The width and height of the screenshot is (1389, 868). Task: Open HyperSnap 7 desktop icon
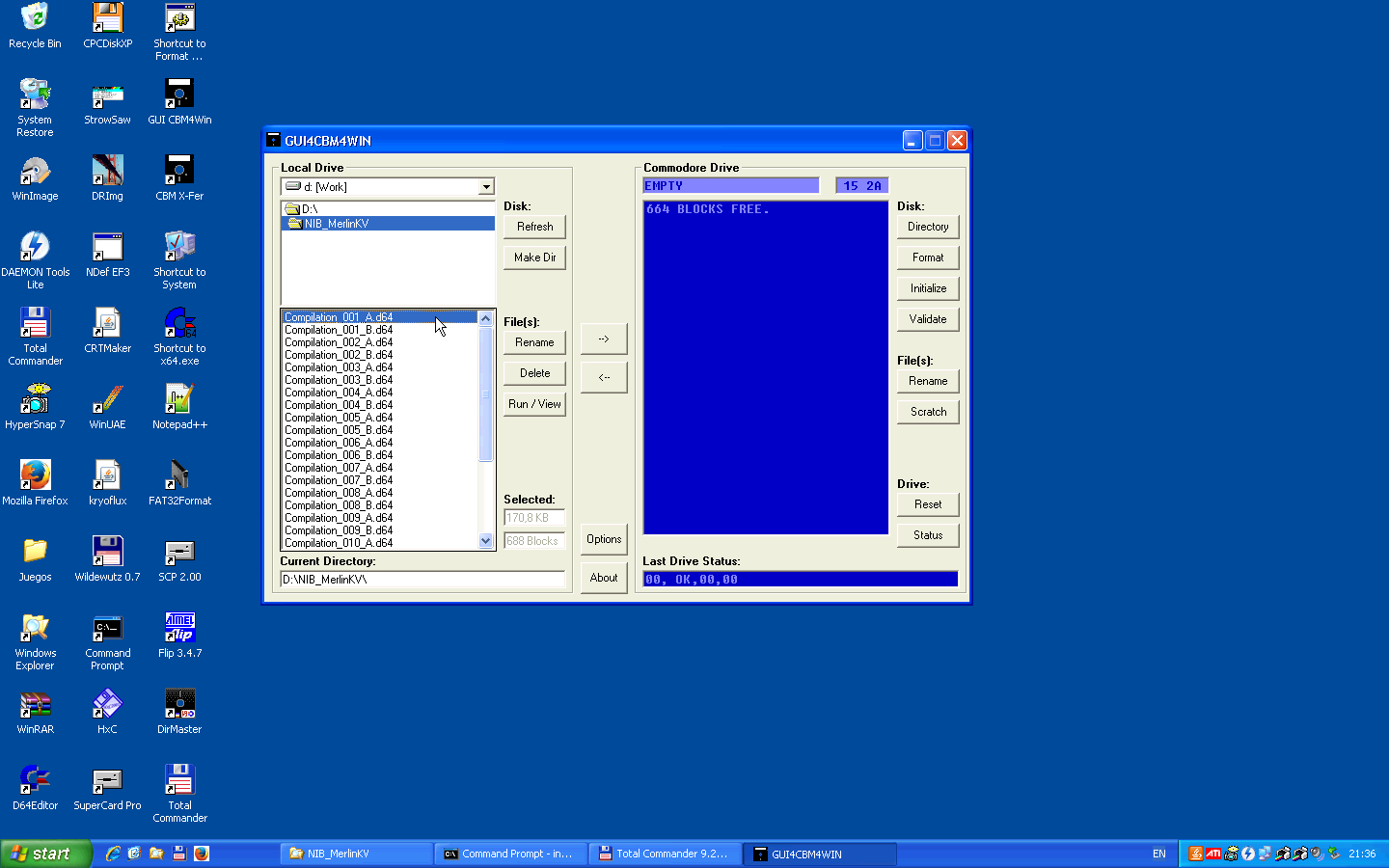[x=35, y=407]
